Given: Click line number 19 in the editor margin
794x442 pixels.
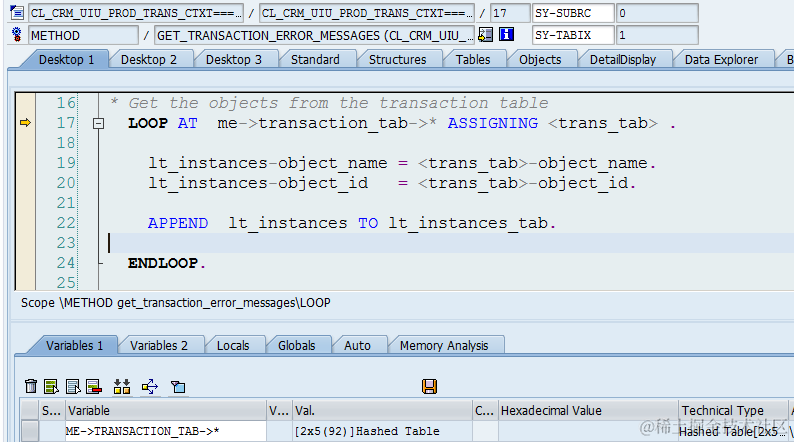Looking at the screenshot, I should [66, 163].
